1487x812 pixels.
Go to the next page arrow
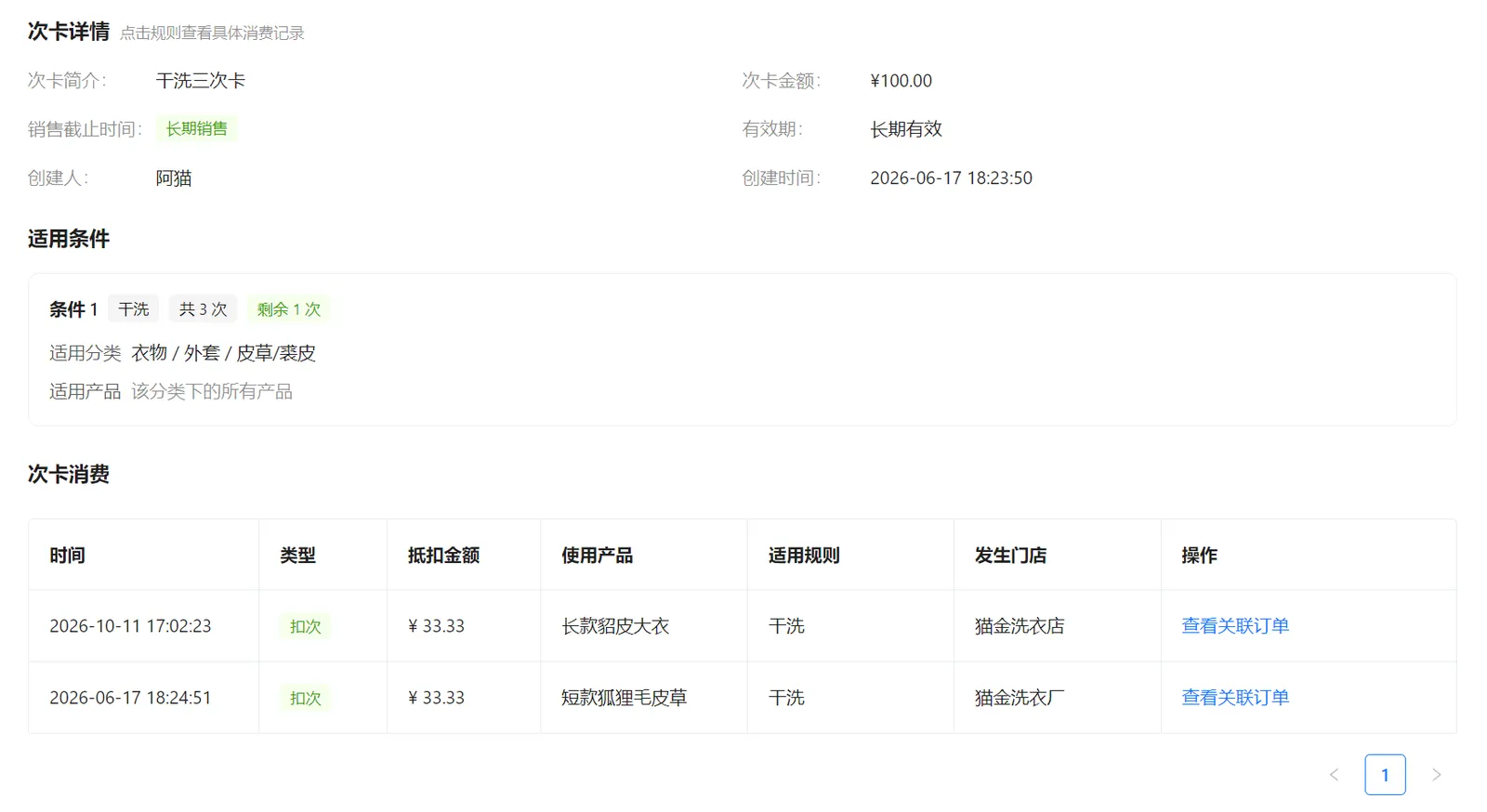click(x=1436, y=775)
